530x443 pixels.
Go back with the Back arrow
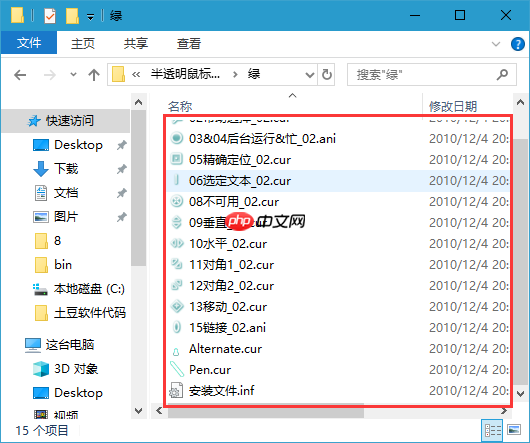click(x=20, y=75)
